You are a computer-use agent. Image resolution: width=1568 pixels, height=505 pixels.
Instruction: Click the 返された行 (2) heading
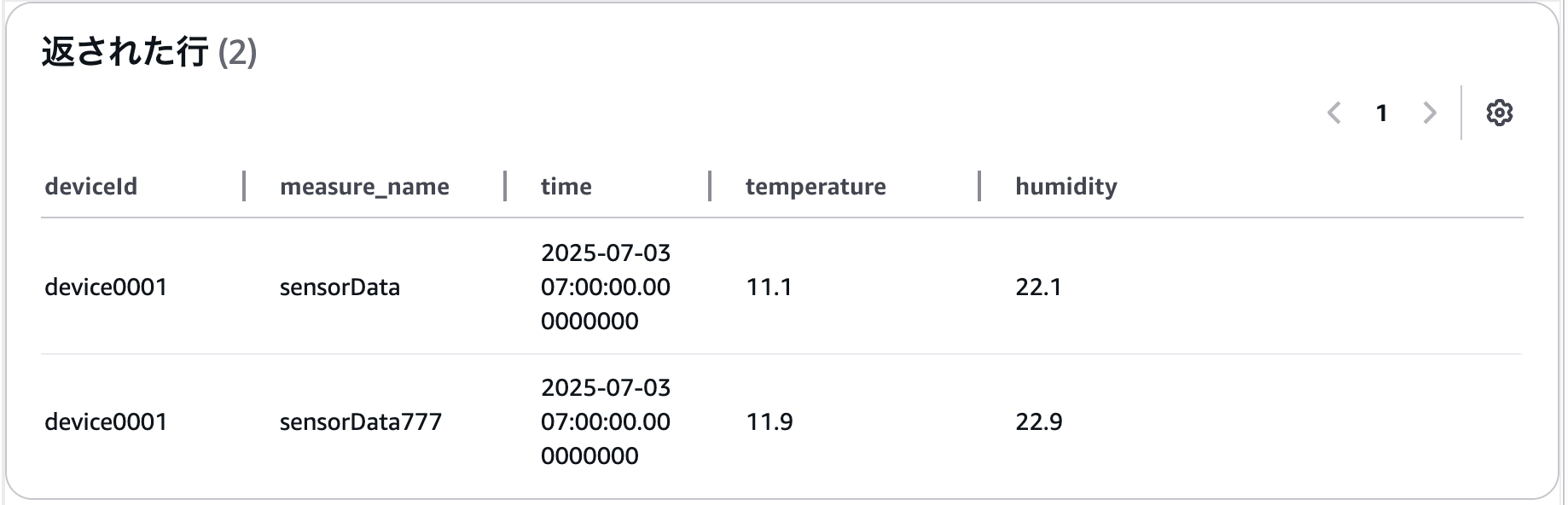tap(149, 52)
